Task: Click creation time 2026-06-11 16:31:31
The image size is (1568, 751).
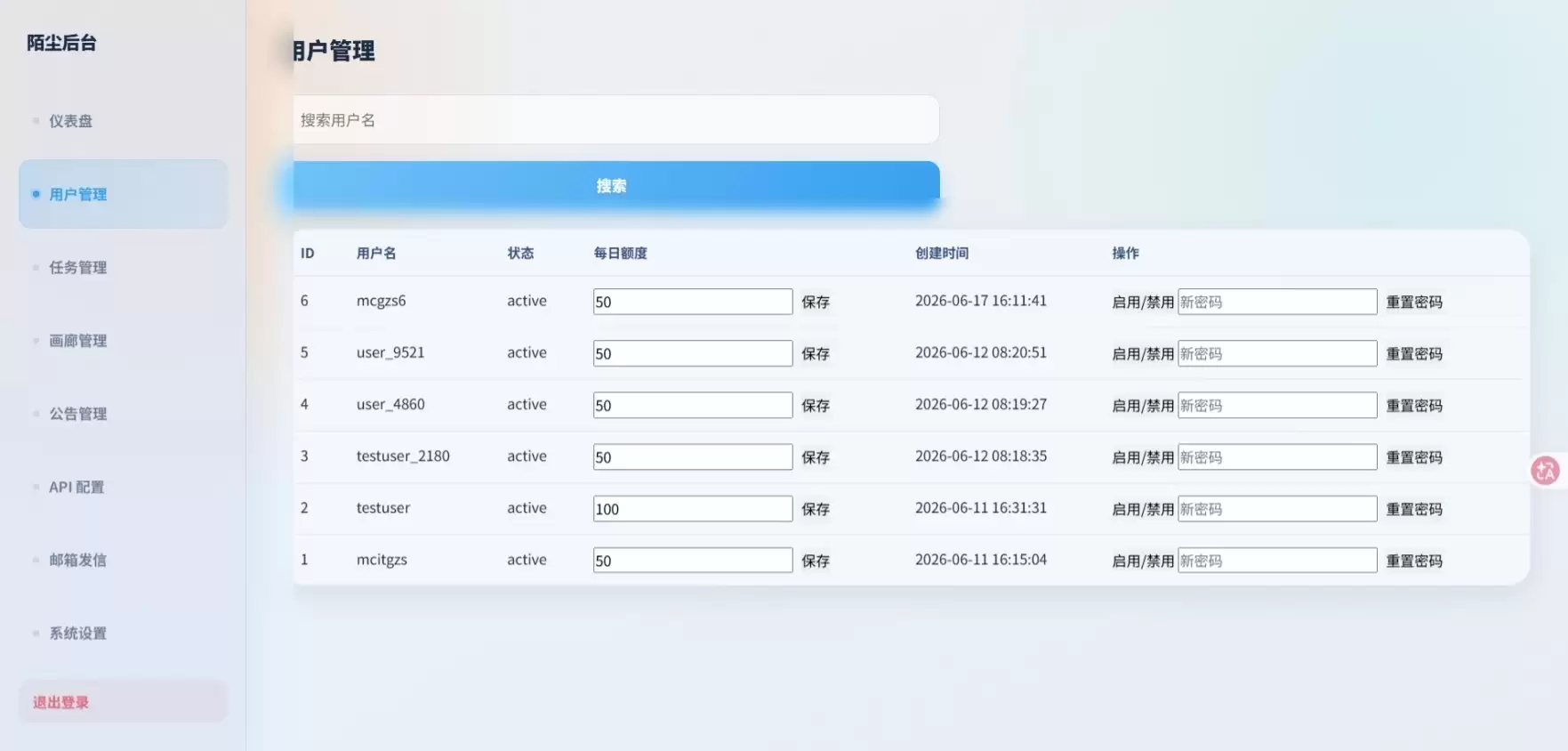Action: (981, 507)
